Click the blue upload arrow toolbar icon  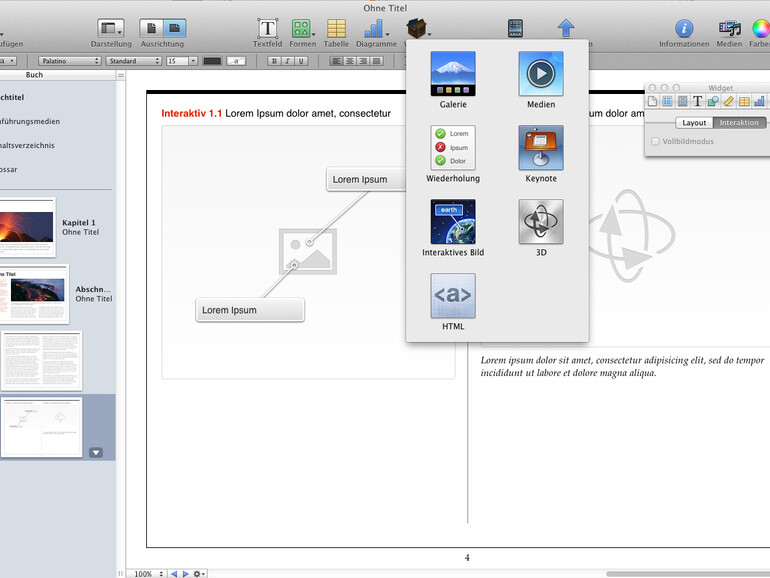[566, 28]
